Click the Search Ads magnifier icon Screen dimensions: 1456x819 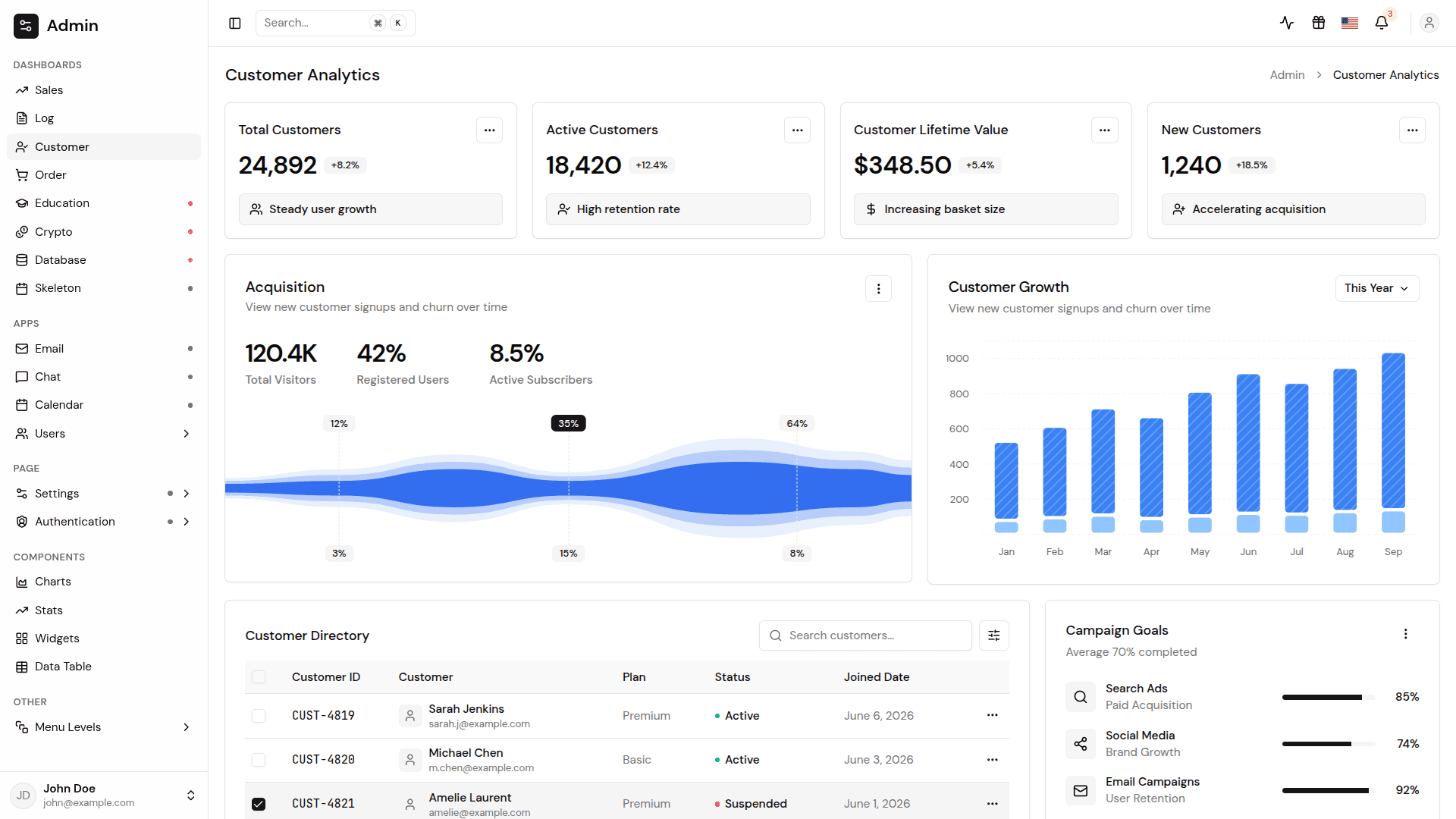point(1081,697)
